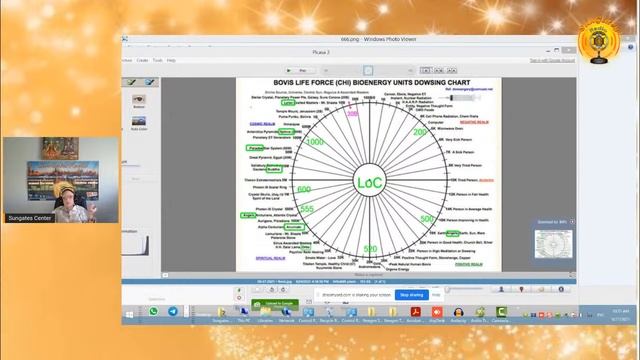Image resolution: width=640 pixels, height=360 pixels.
Task: Switch to the second editing tab with the brush
Action: (x=150, y=82)
